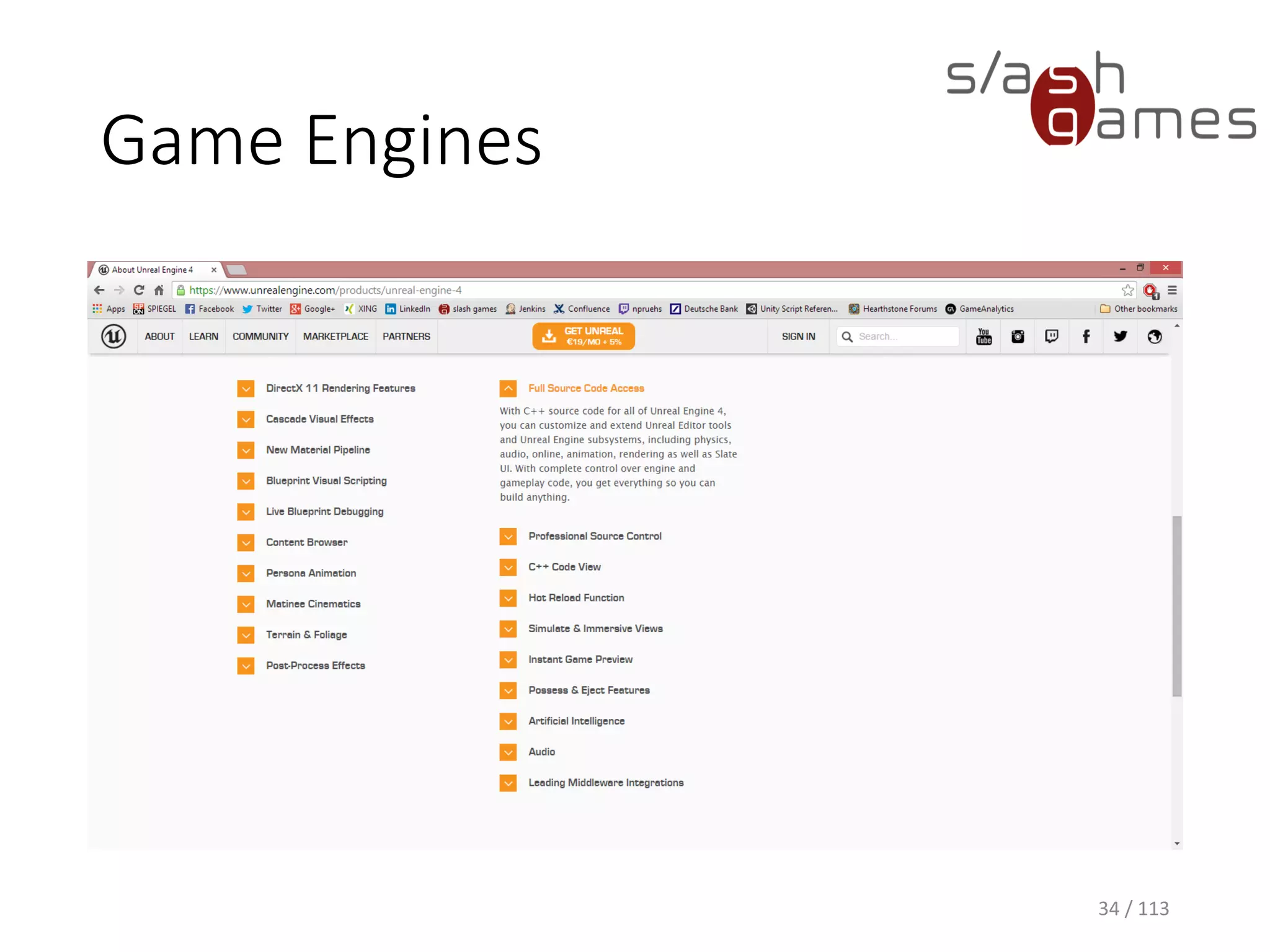The width and height of the screenshot is (1270, 952).
Task: Click the site Search field
Action: [x=898, y=337]
